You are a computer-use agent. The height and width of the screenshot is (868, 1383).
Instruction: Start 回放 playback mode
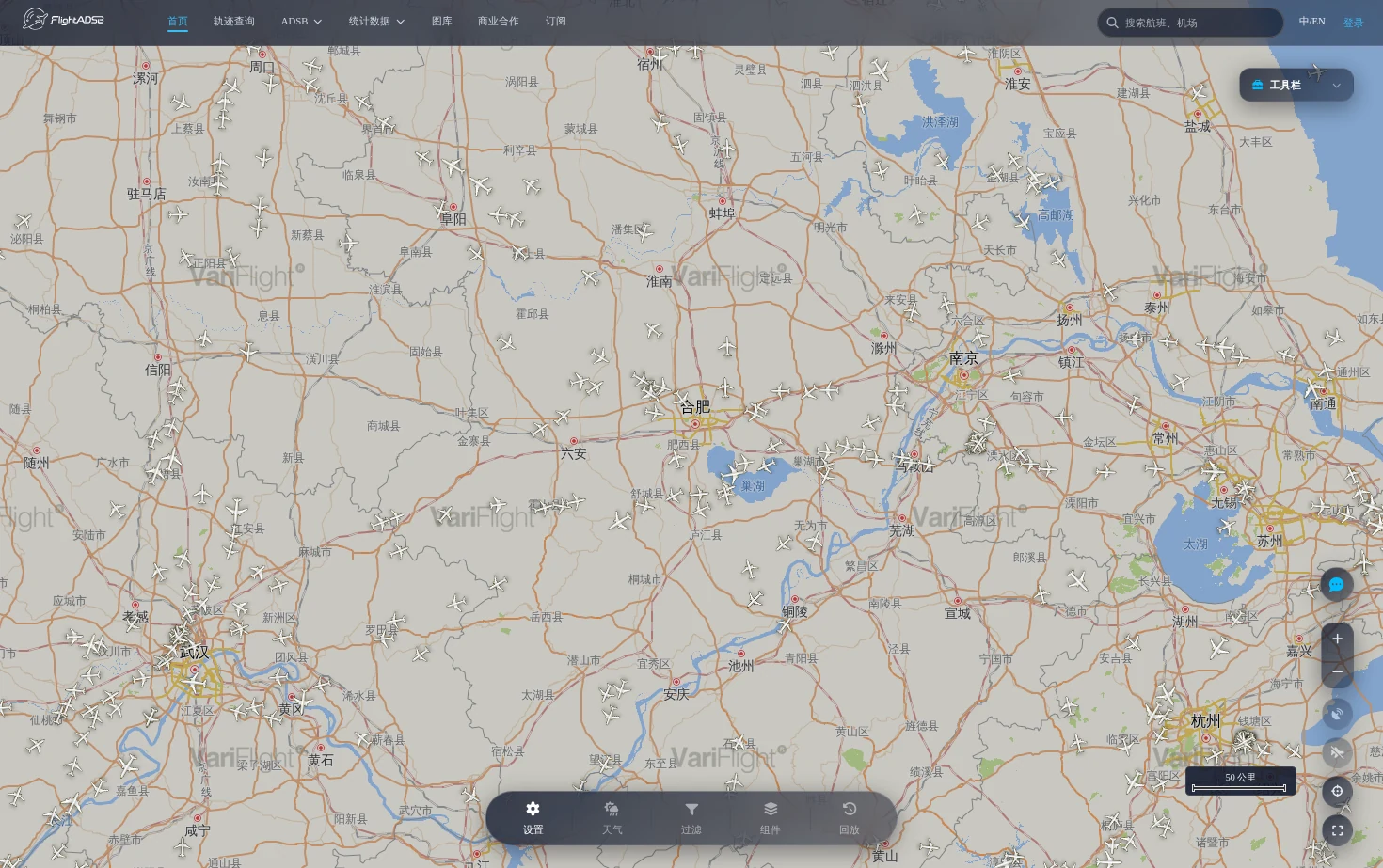click(850, 818)
